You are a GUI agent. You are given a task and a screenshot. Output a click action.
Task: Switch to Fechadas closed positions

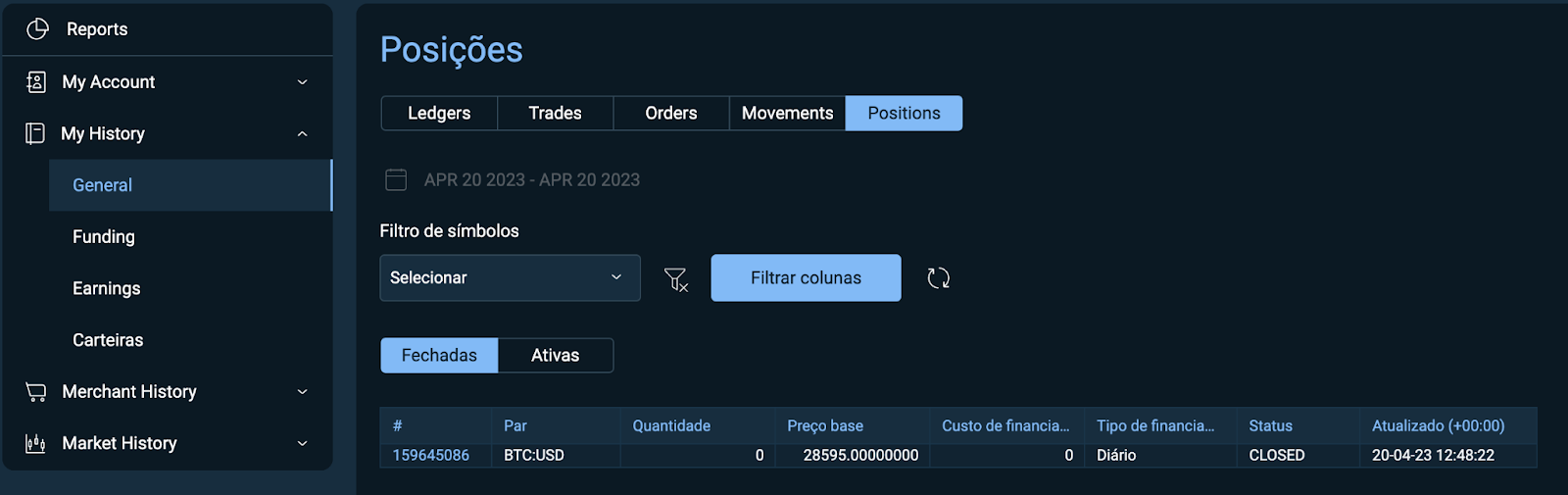(x=439, y=356)
